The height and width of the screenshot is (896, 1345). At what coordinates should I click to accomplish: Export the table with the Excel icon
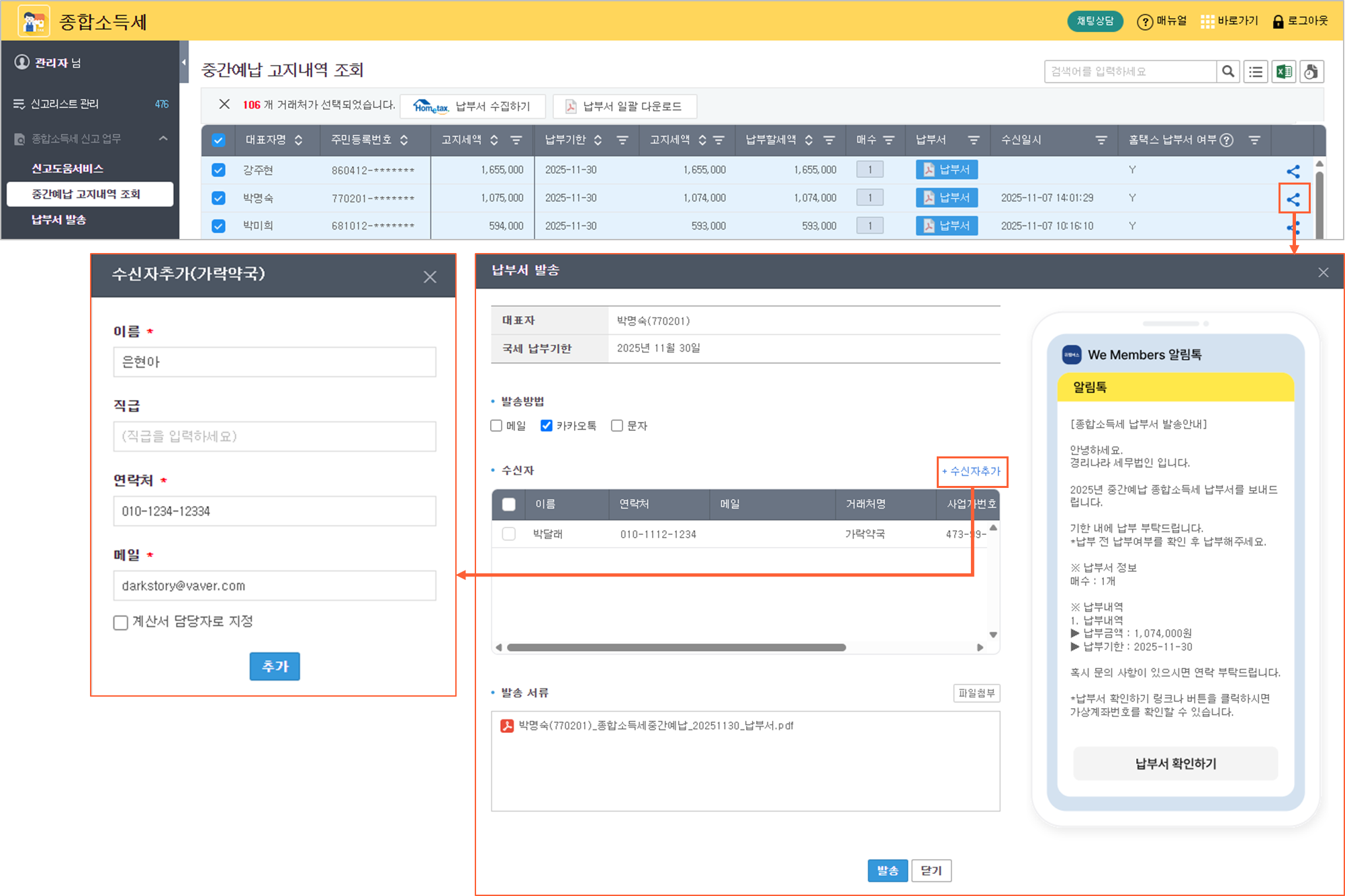(1284, 72)
